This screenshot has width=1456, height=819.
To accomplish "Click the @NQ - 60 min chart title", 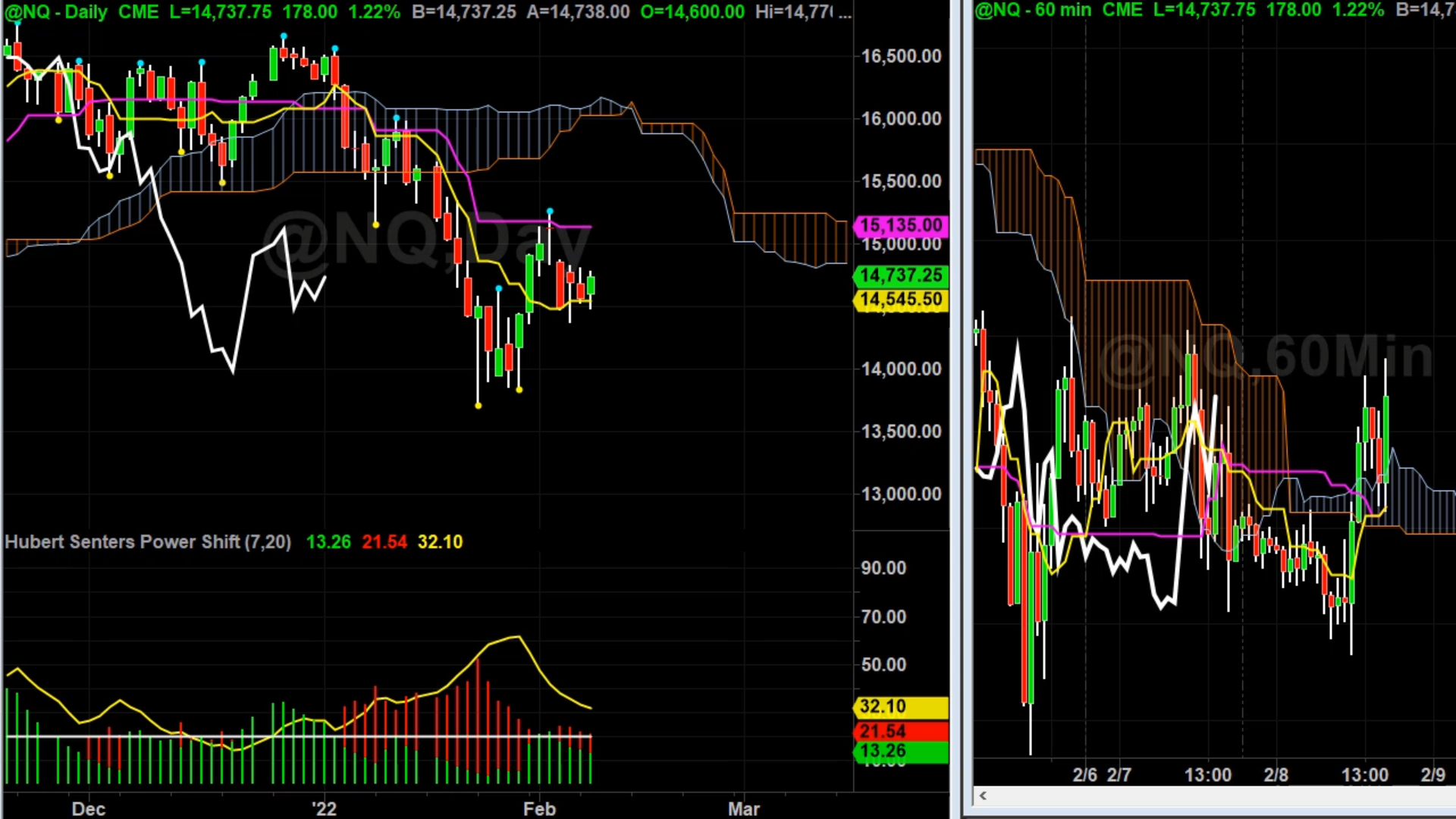I will pos(1033,11).
